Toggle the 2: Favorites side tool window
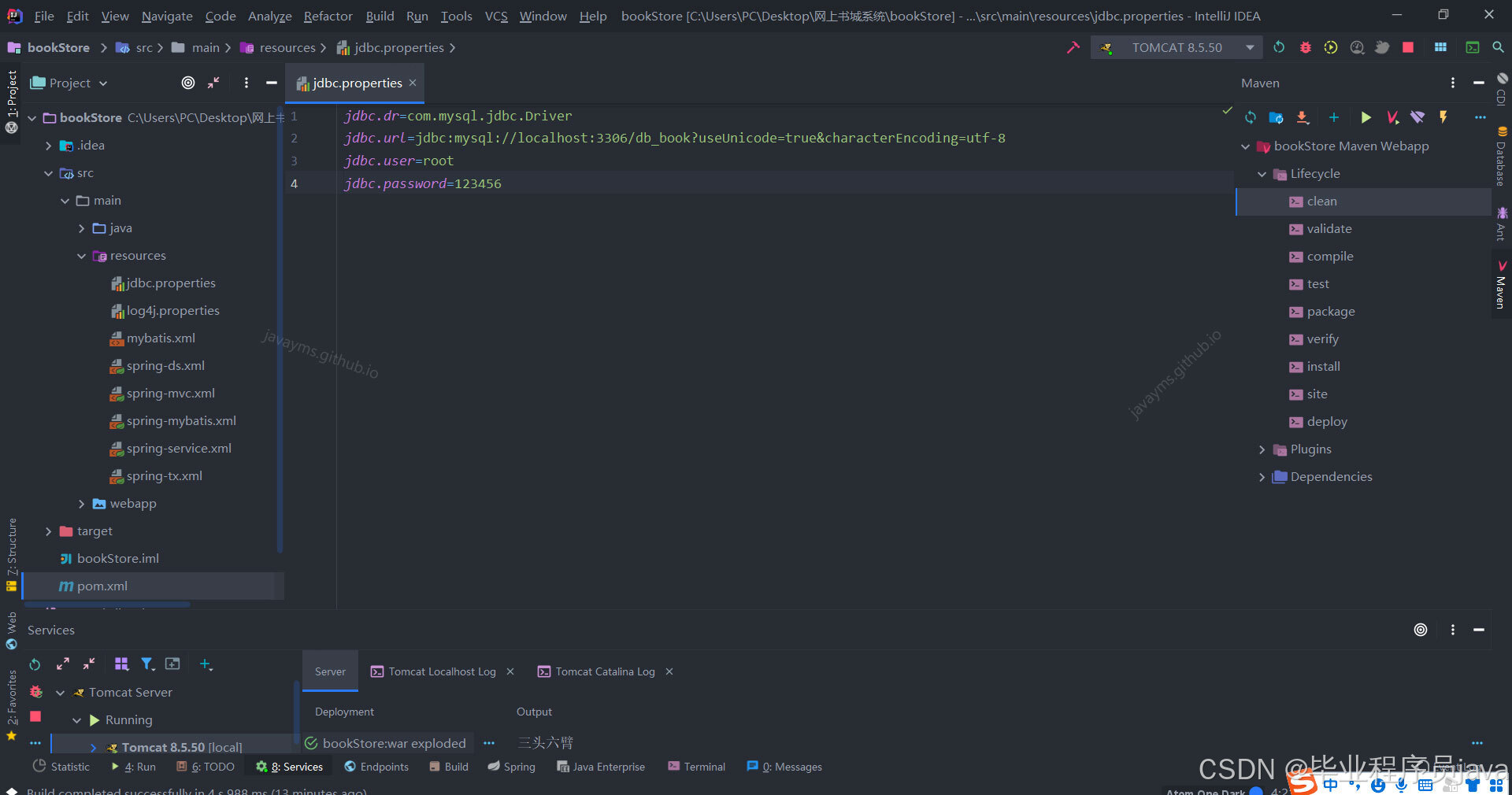 tap(12, 704)
